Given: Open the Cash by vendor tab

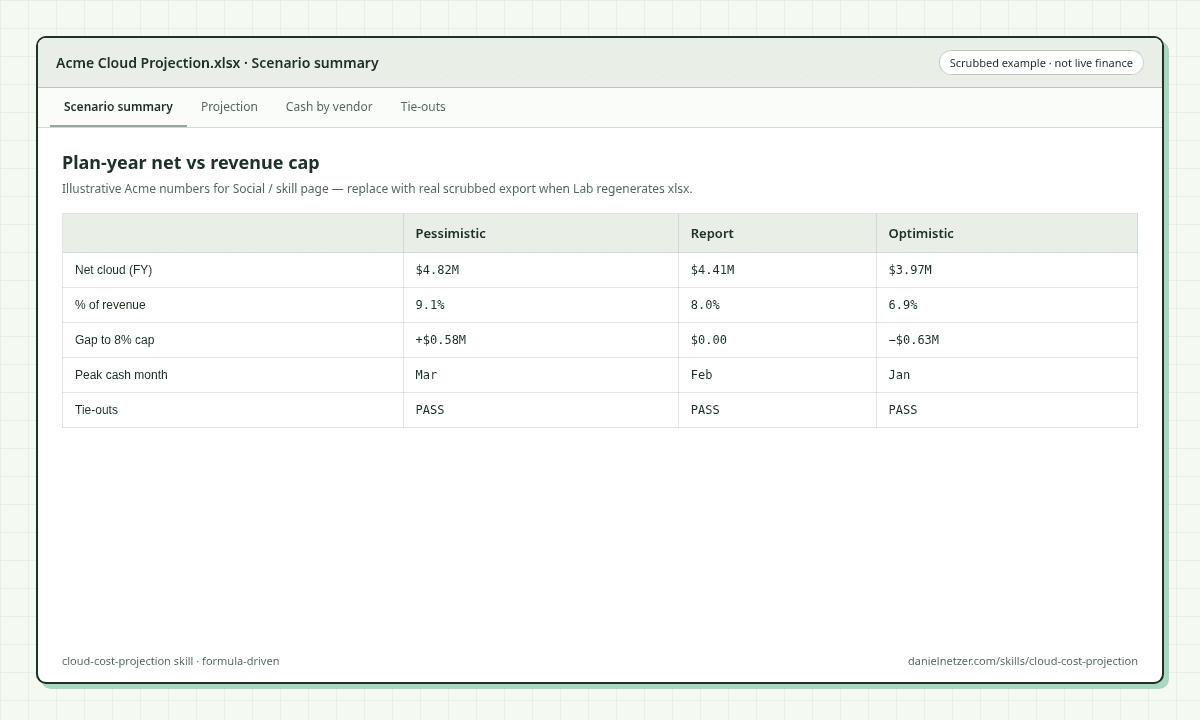Looking at the screenshot, I should pyautogui.click(x=329, y=107).
